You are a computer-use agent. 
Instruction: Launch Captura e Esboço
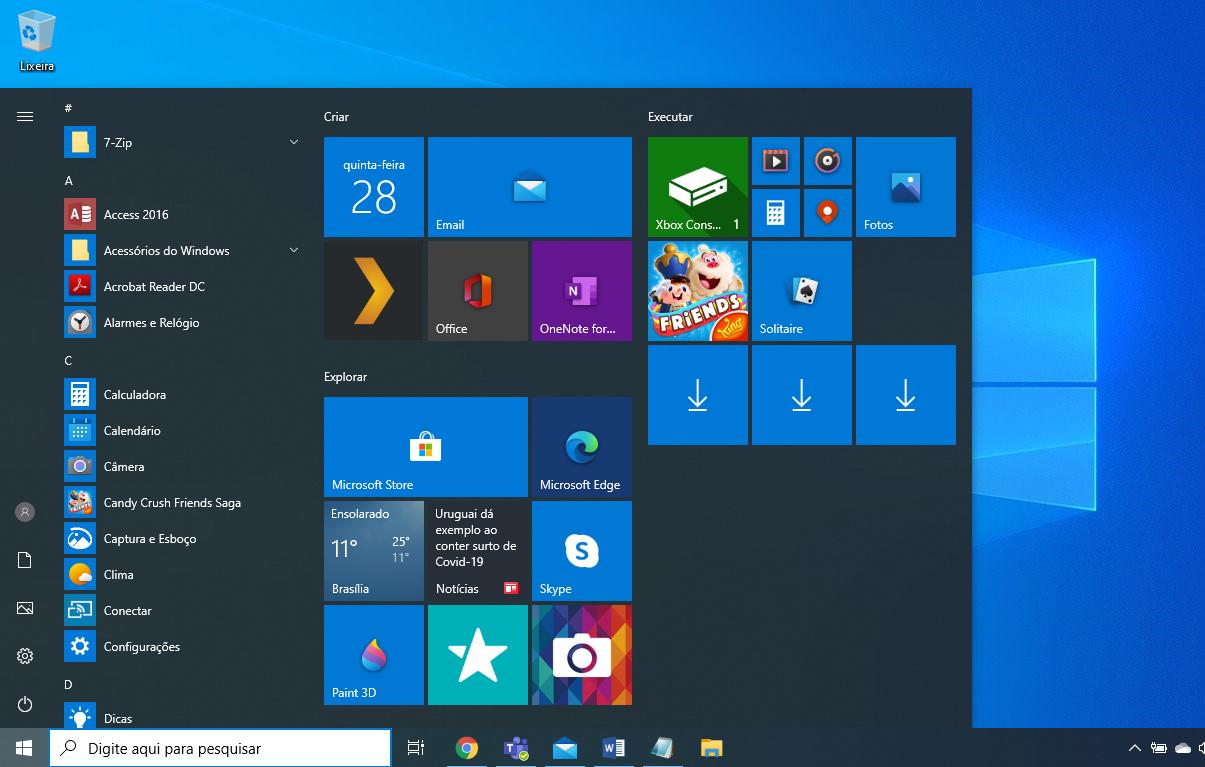184,539
